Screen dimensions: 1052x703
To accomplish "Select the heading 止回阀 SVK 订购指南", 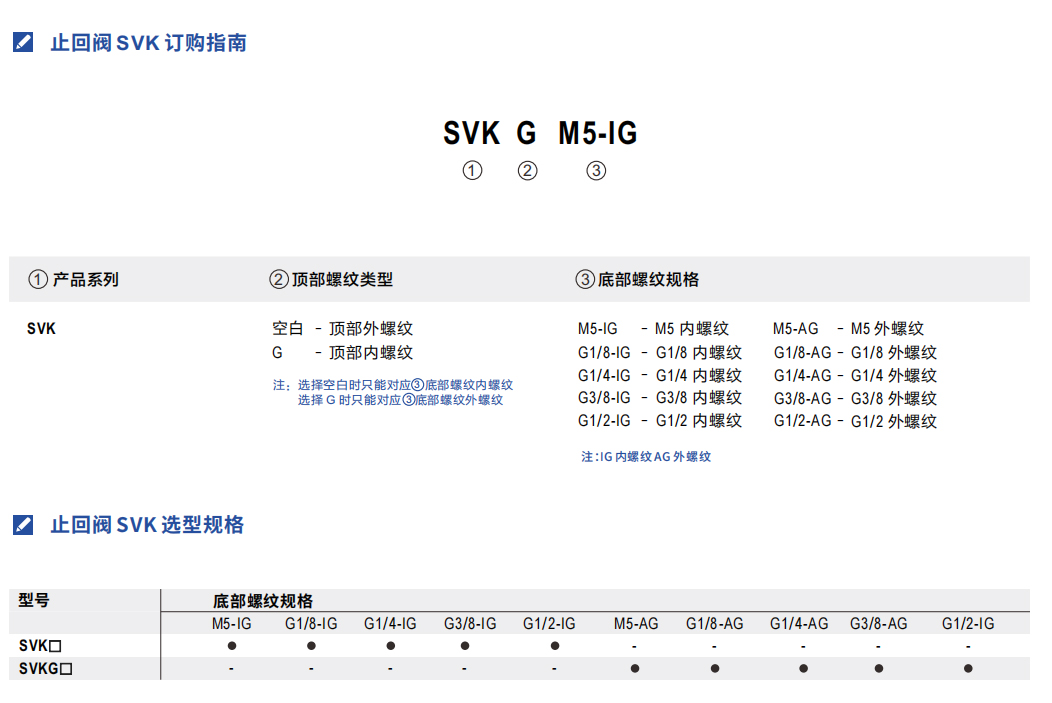I will click(148, 43).
